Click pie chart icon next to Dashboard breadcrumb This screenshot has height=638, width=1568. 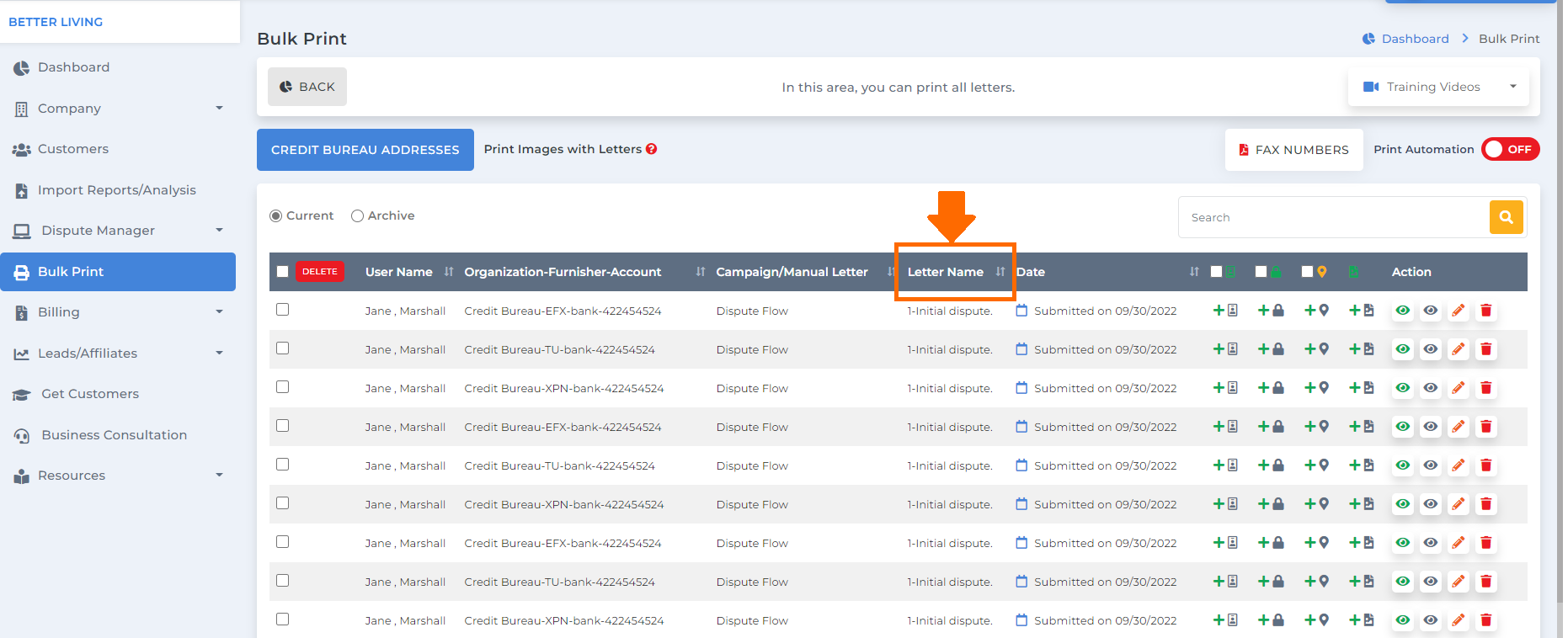point(1368,39)
